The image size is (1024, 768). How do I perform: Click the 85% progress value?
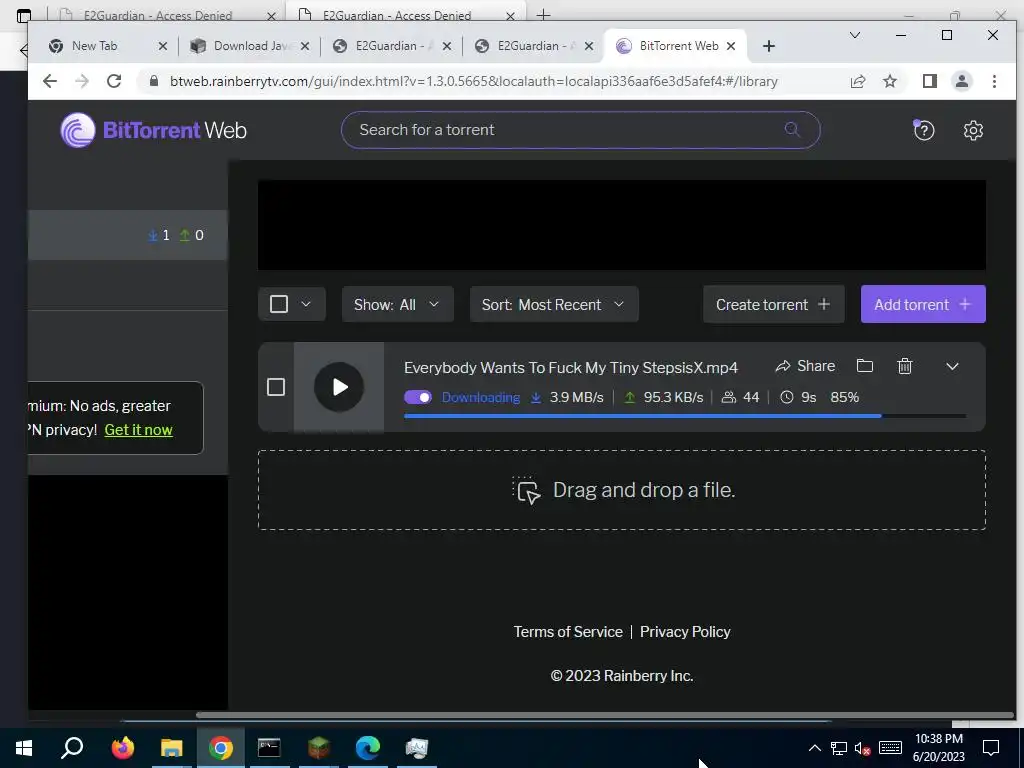(x=844, y=397)
